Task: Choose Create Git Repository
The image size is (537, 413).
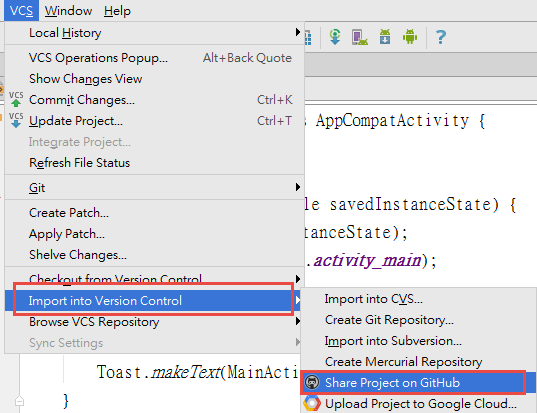Action: tap(418, 320)
